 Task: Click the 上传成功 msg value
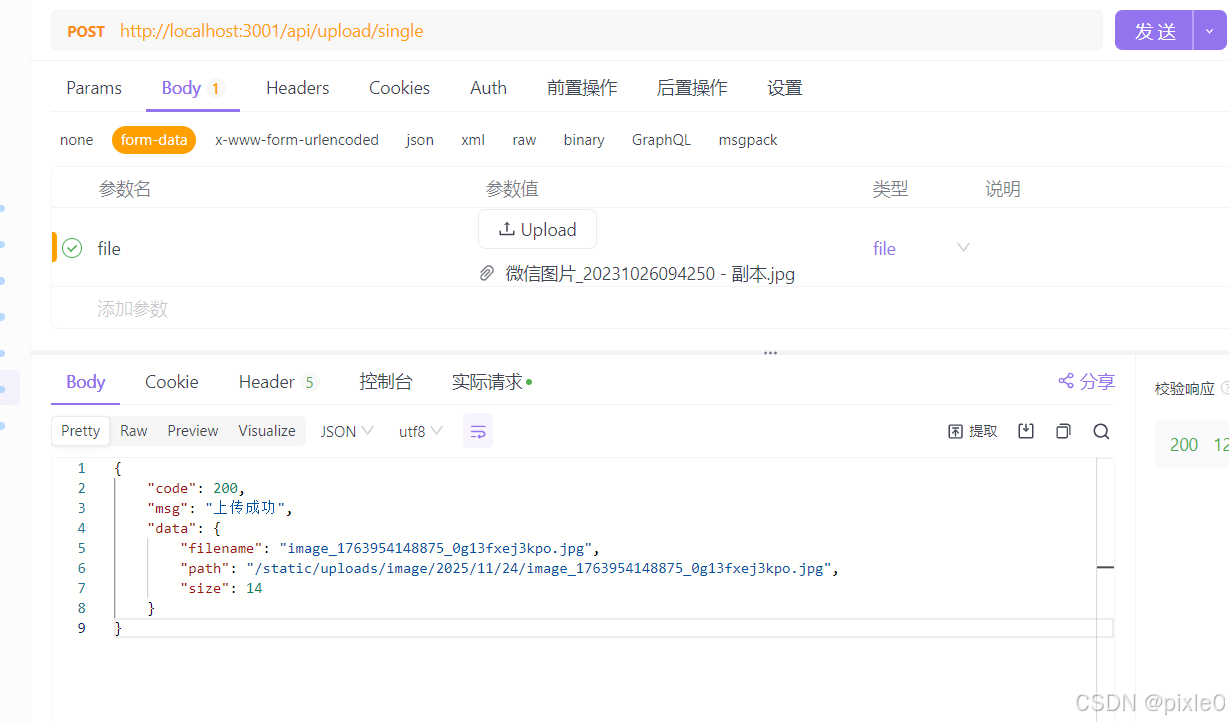click(247, 508)
